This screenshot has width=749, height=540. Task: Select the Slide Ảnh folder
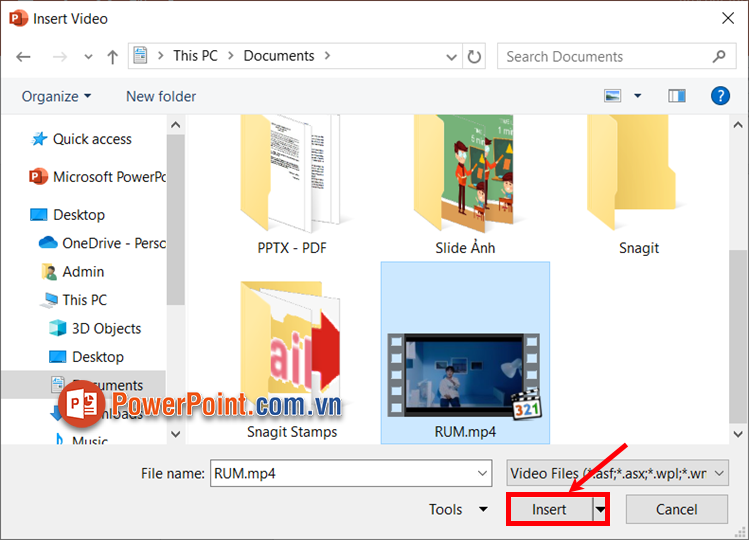pos(465,186)
